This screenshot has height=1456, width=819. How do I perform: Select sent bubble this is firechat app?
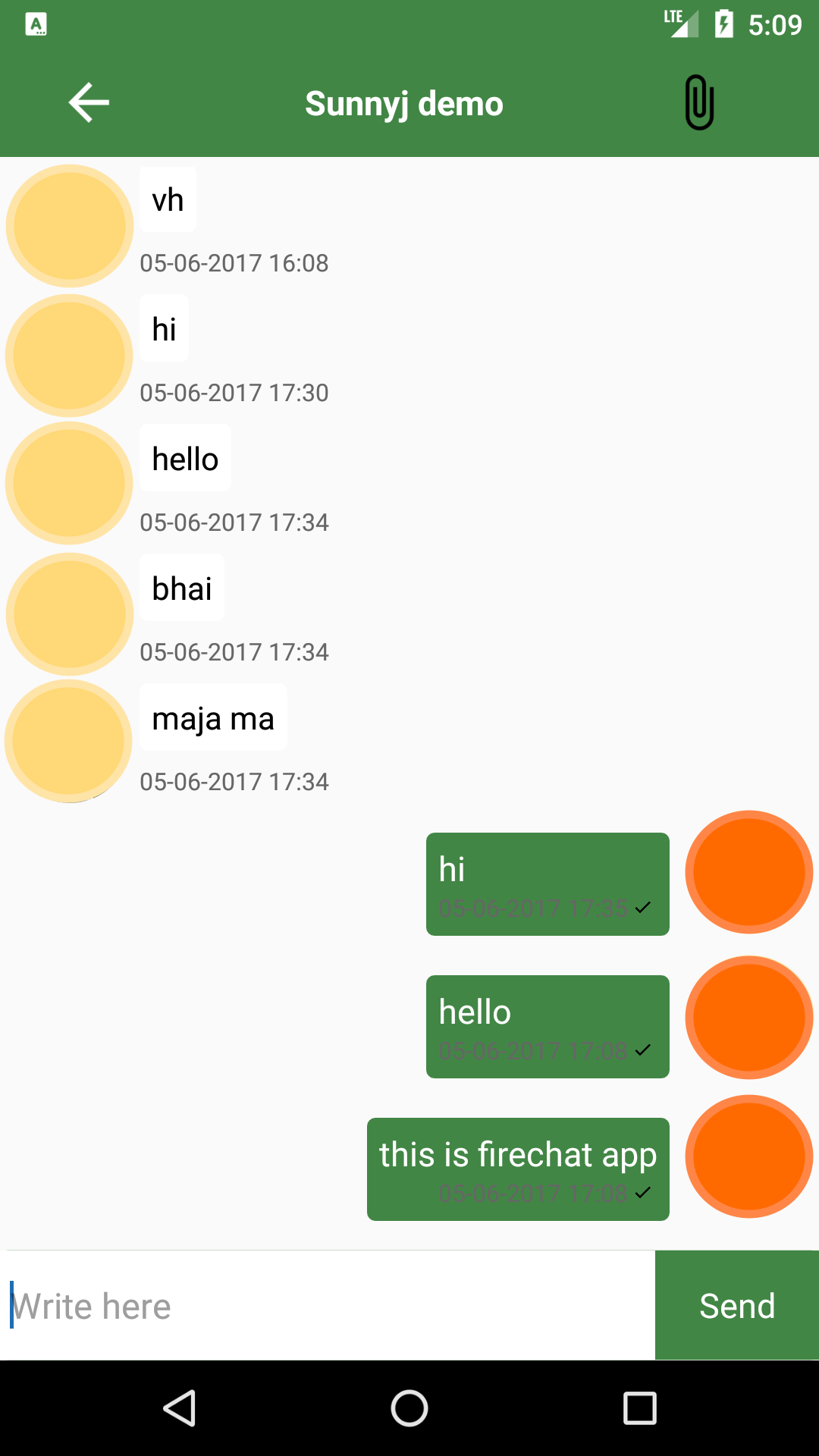click(518, 1169)
